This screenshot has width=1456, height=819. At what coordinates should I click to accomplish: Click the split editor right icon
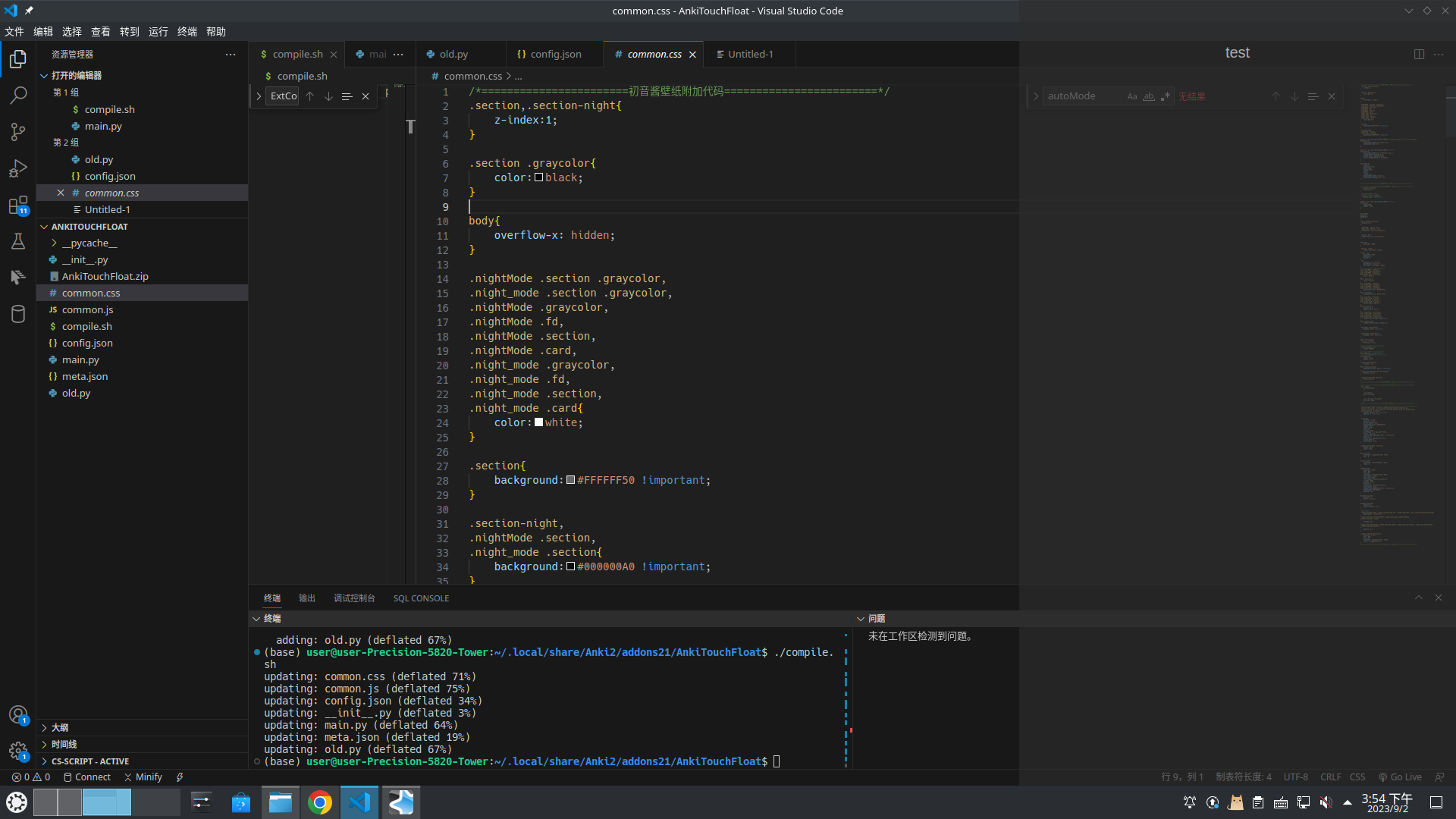pyautogui.click(x=1419, y=54)
